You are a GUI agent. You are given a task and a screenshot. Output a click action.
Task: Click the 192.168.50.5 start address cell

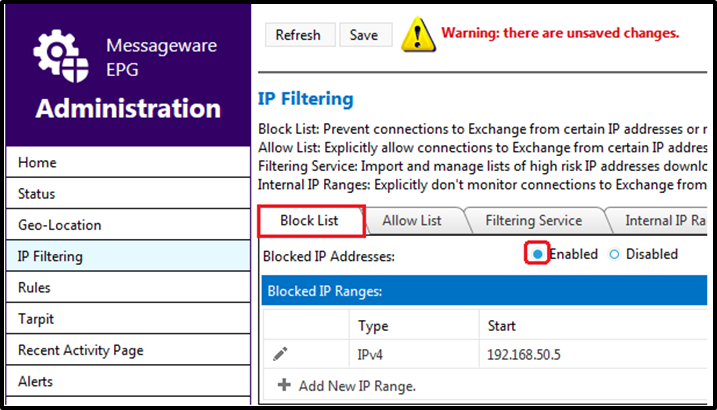[x=593, y=354]
